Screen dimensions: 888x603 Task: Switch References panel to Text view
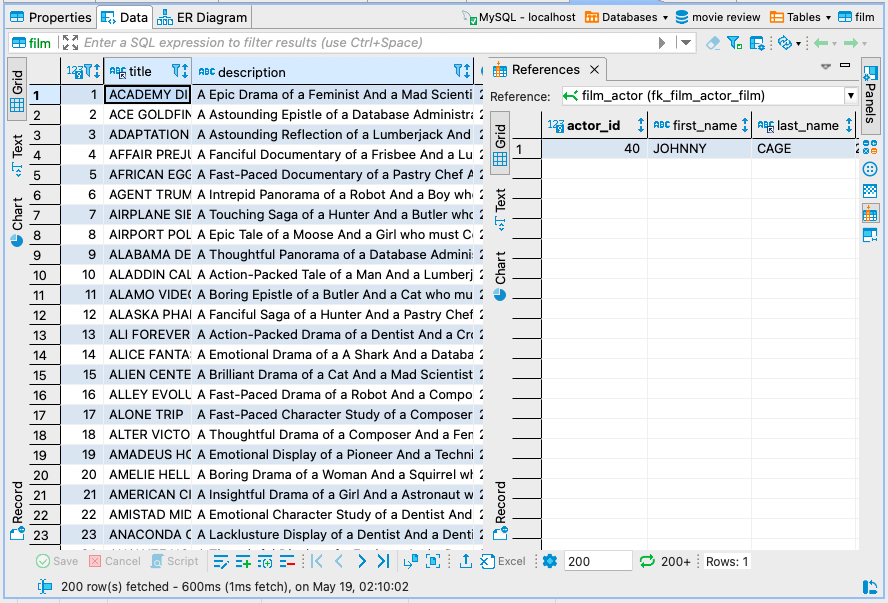(500, 209)
